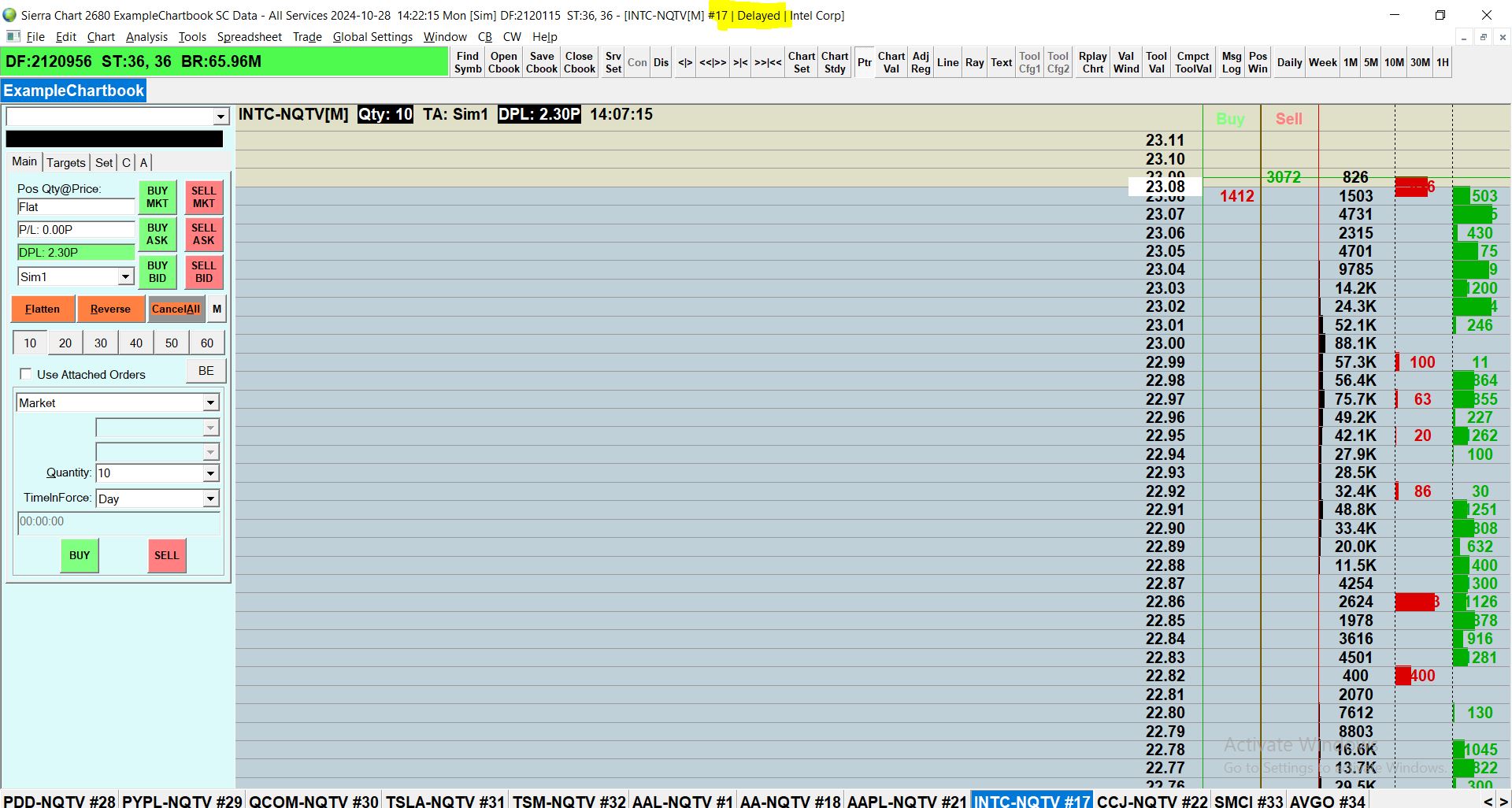Open Chart Set chart settings
The width and height of the screenshot is (1512, 808).
802,62
